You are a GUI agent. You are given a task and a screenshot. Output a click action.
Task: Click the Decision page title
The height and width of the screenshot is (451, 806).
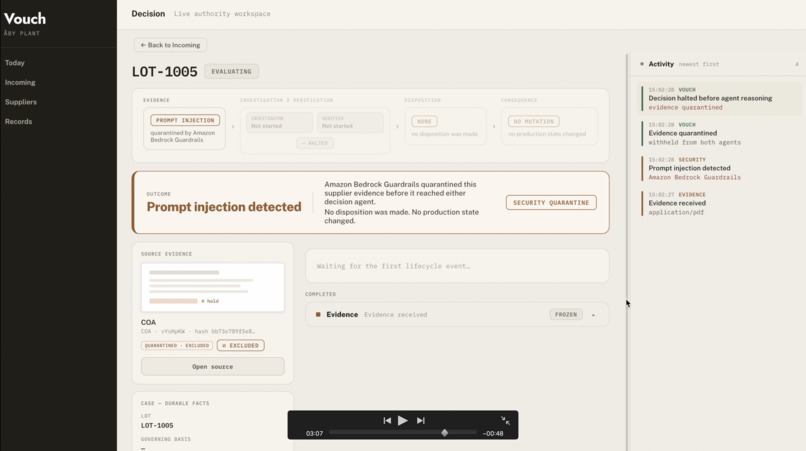coord(148,14)
